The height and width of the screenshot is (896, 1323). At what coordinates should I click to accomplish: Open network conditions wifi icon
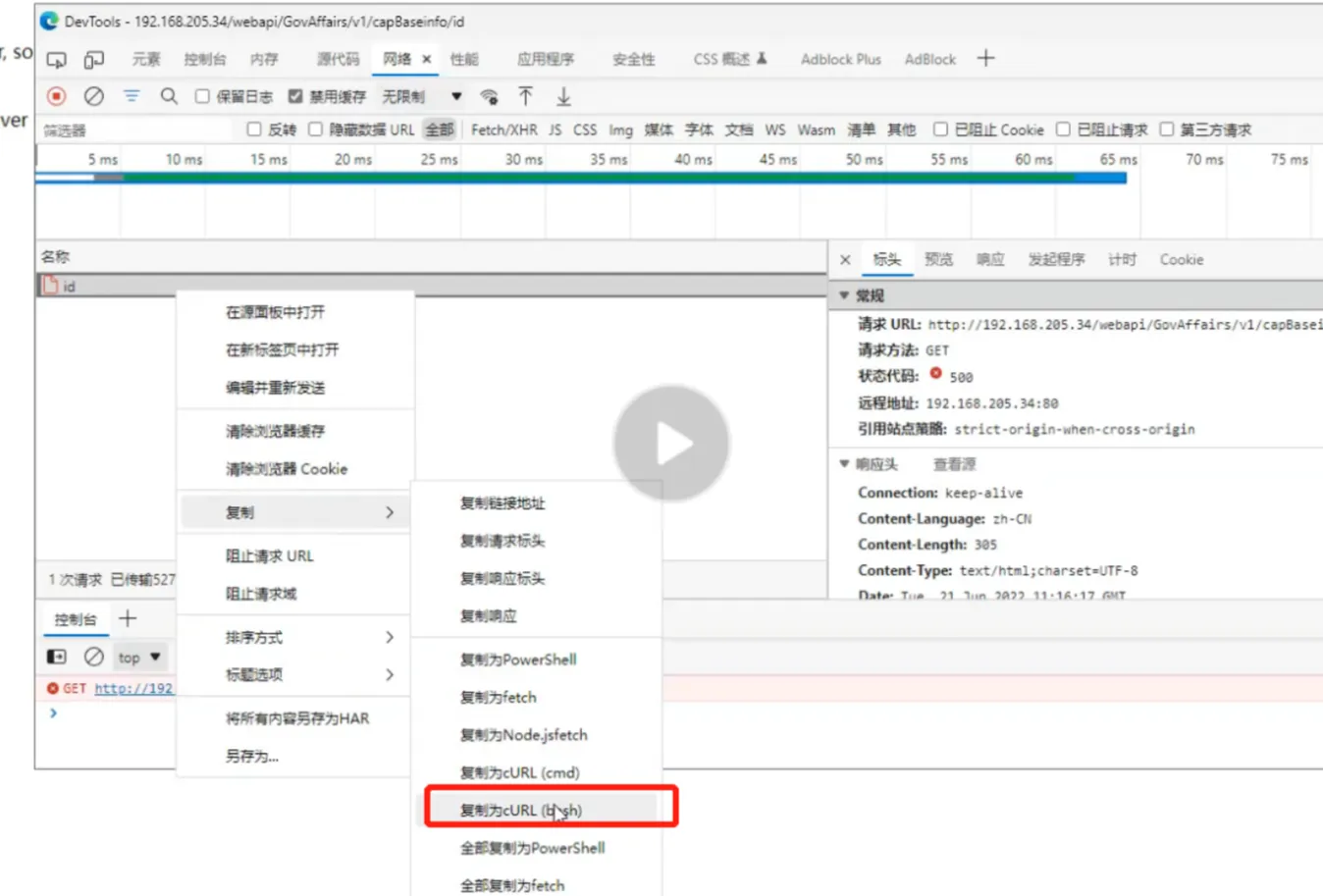point(489,96)
